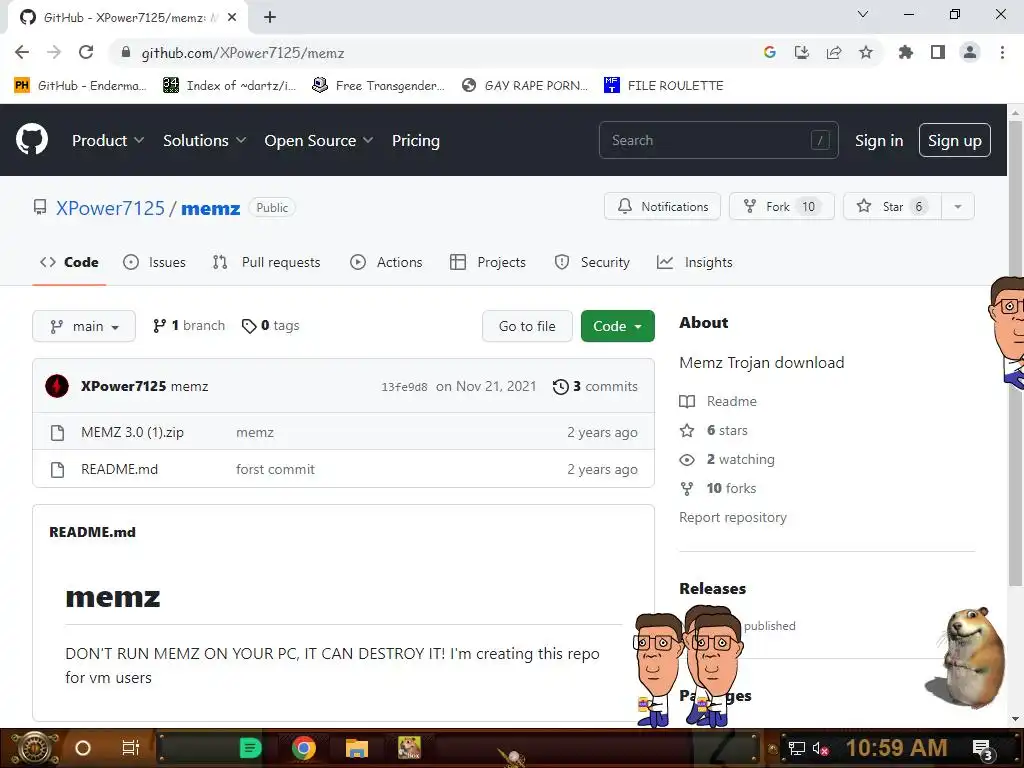Screen dimensions: 1024x768
Task: Open File Explorer from taskbar
Action: click(x=357, y=748)
